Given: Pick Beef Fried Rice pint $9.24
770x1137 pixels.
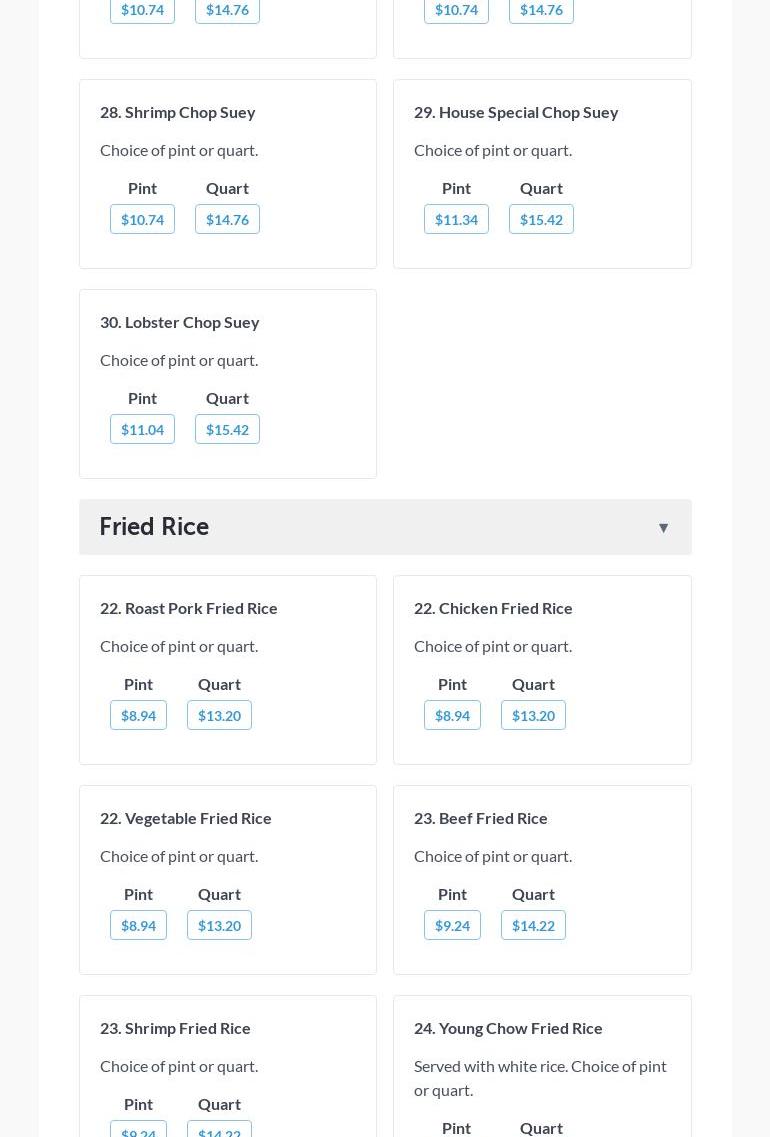Looking at the screenshot, I should click(x=452, y=925).
